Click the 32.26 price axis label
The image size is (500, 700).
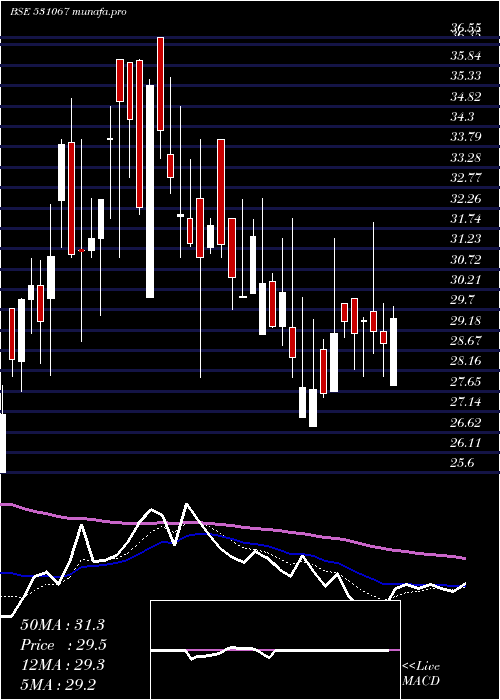coord(466,198)
